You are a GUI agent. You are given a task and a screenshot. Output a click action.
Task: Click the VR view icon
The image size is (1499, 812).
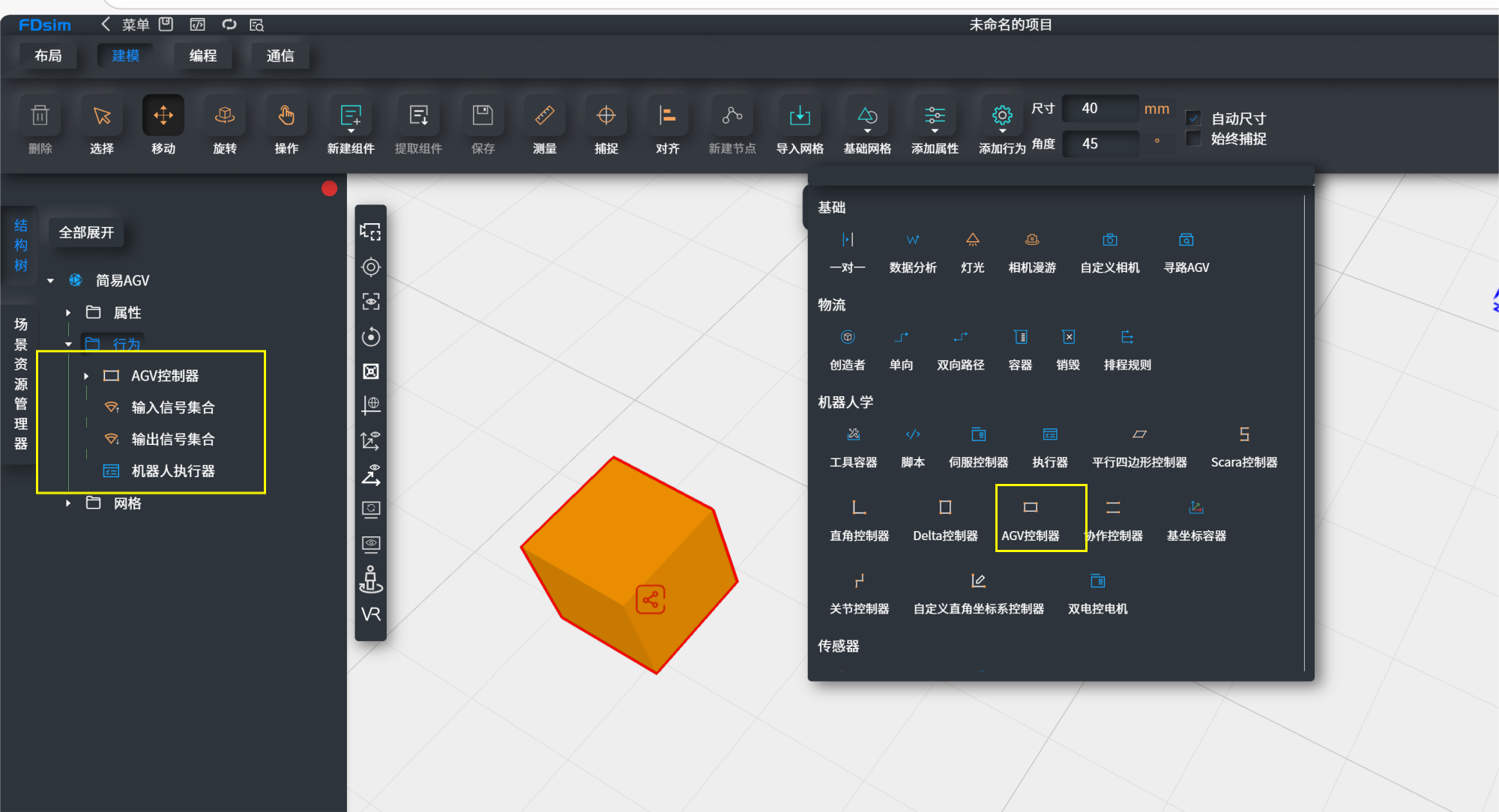point(370,614)
